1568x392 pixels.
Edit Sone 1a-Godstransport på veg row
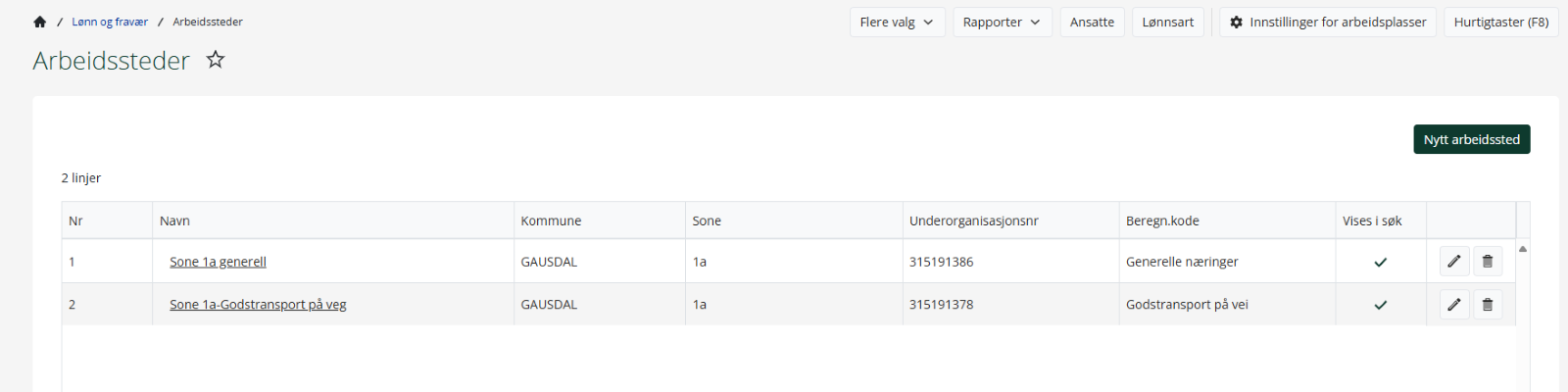pos(1454,305)
